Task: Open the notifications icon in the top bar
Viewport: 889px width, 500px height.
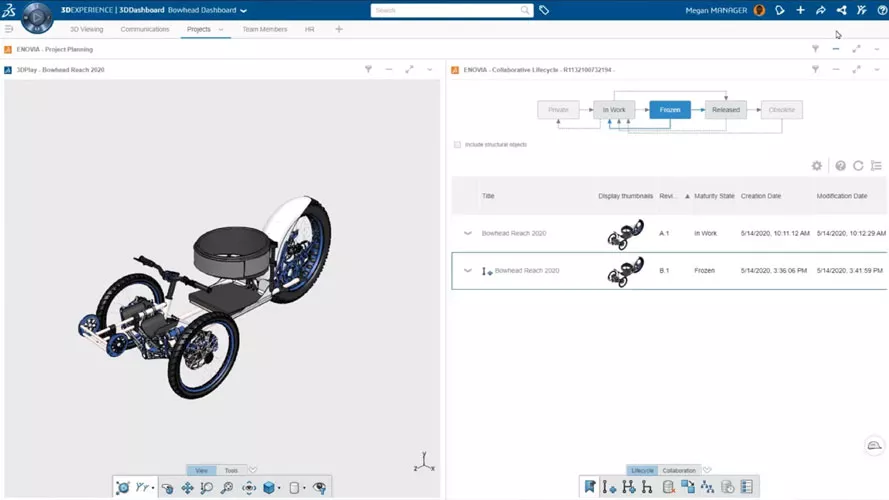Action: 780,10
